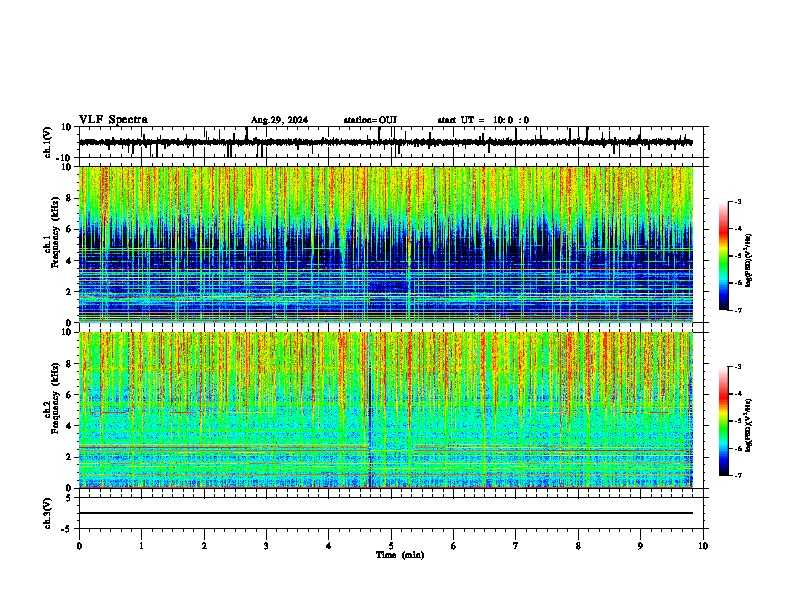Click the ch.1 spectrogram color scale bar
This screenshot has height=612, width=792.
pos(724,256)
